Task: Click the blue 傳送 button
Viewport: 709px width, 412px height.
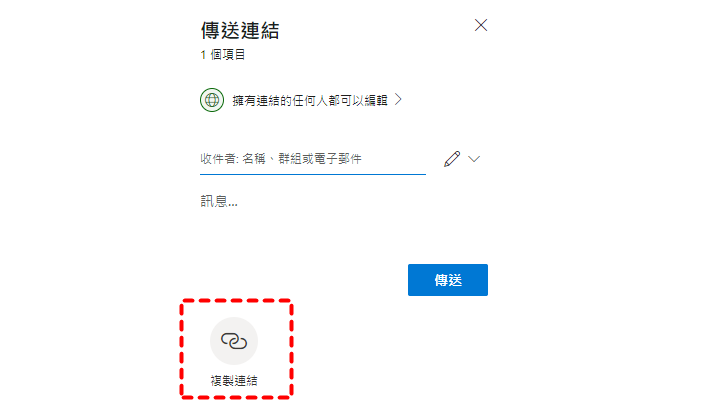Action: [x=448, y=280]
